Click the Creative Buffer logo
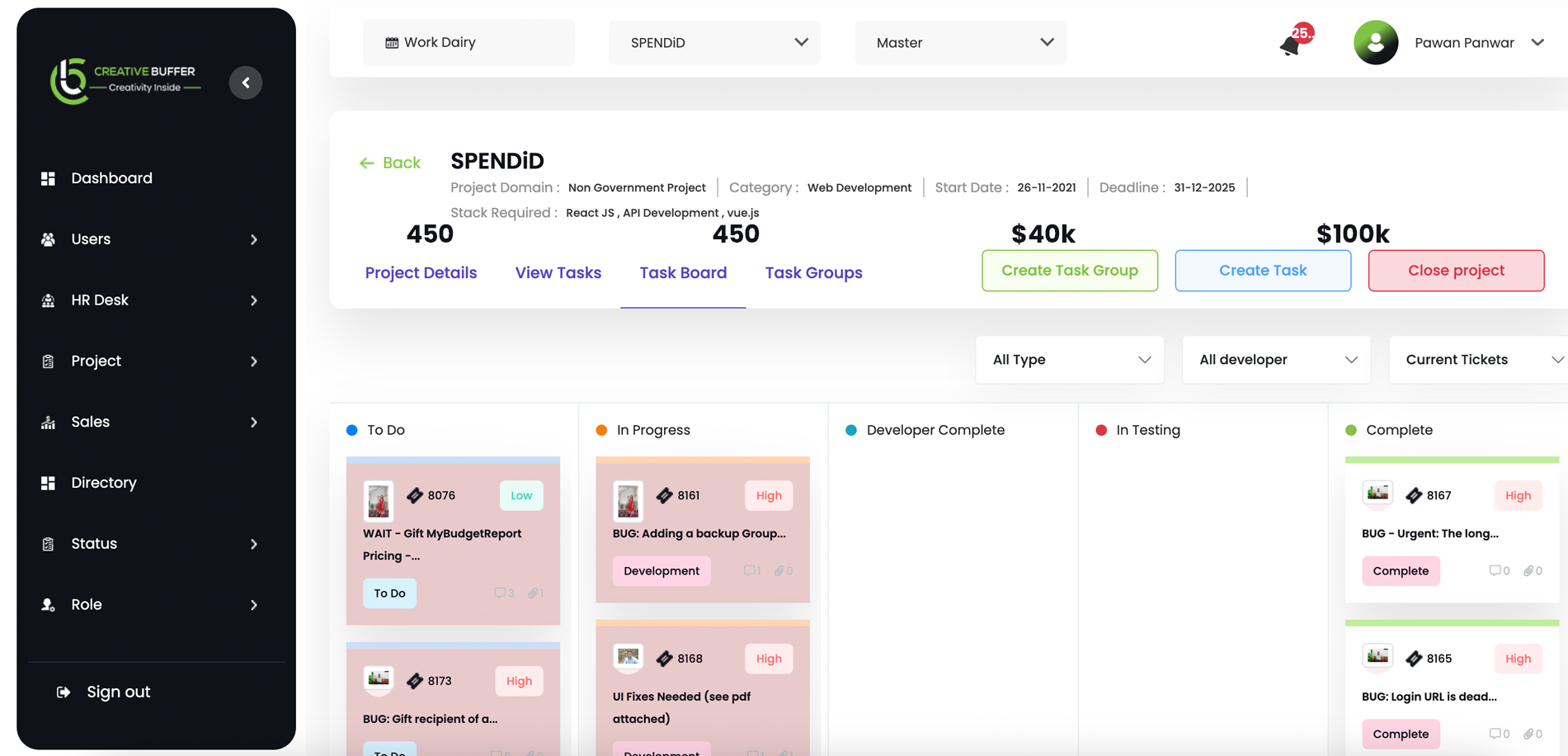 124,80
